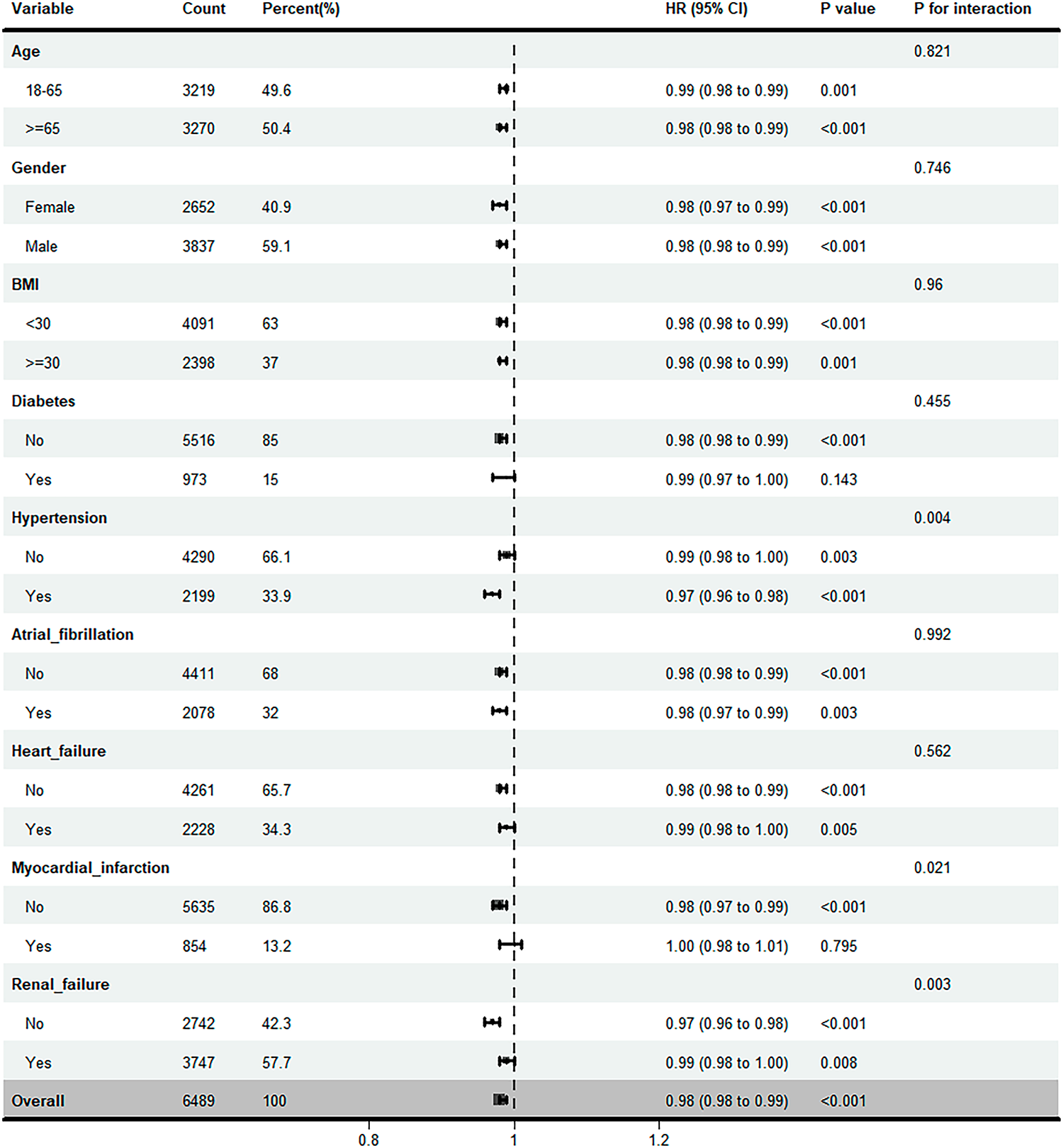Select the 'HR (95% CI)' column header
The height and width of the screenshot is (1148, 1063).
click(x=706, y=9)
